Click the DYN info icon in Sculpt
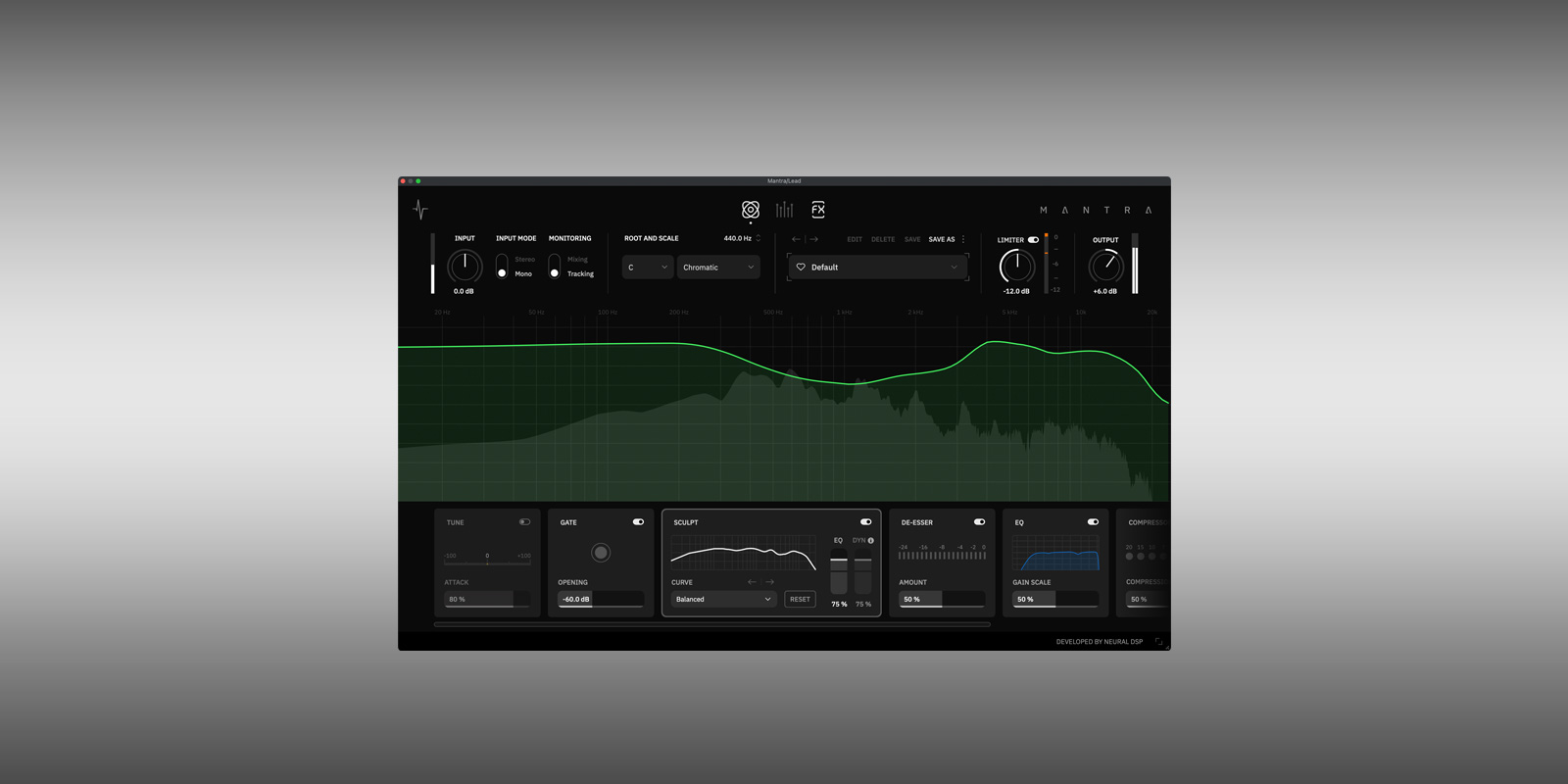The image size is (1568, 784). click(870, 541)
